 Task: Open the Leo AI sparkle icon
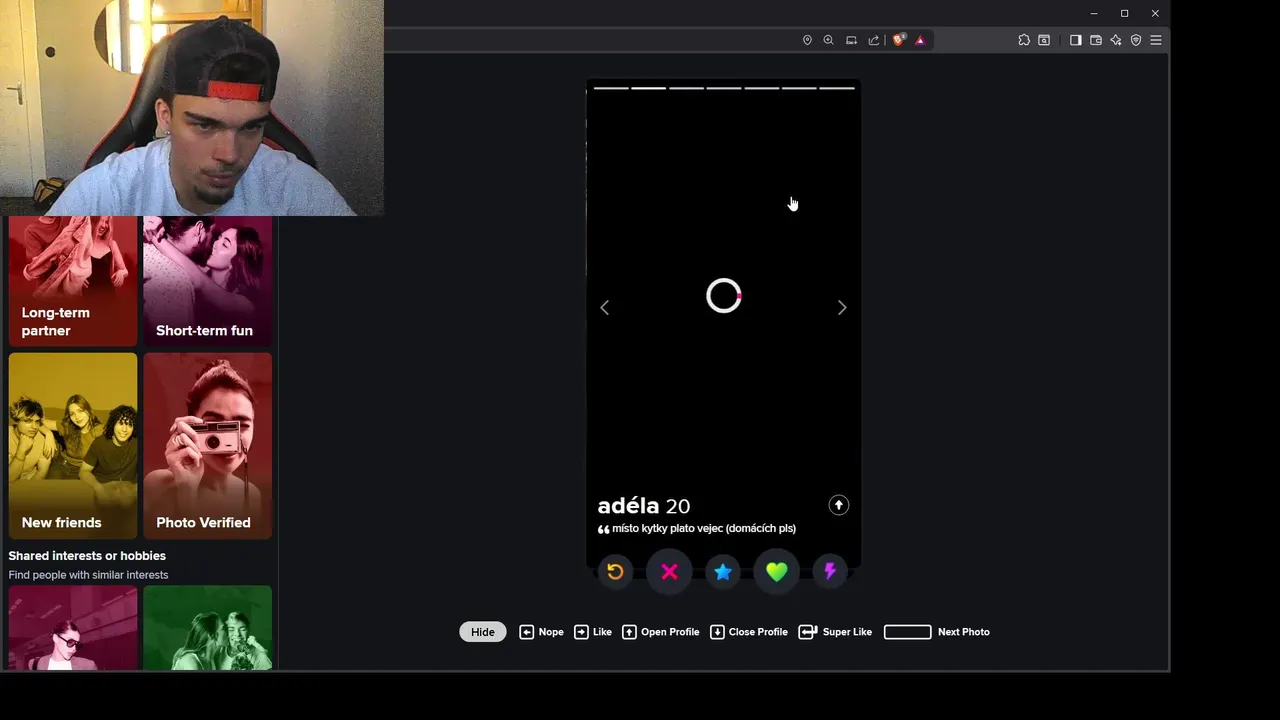(x=1116, y=40)
